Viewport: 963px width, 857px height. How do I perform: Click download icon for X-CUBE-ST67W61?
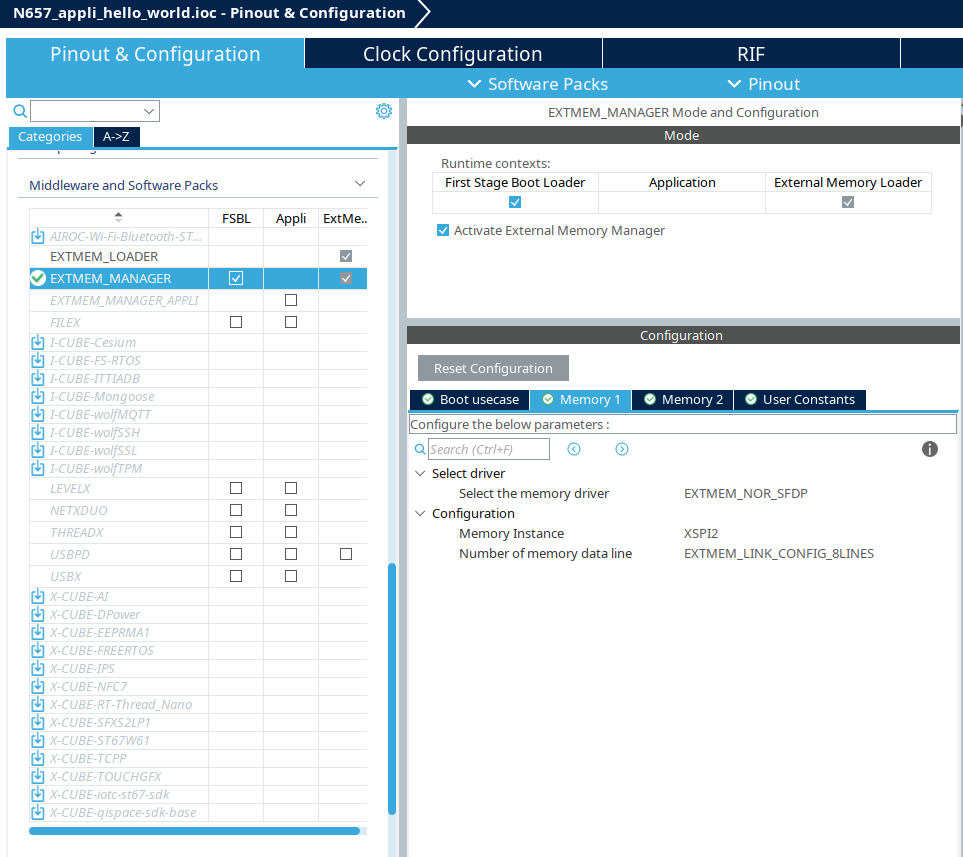point(38,740)
